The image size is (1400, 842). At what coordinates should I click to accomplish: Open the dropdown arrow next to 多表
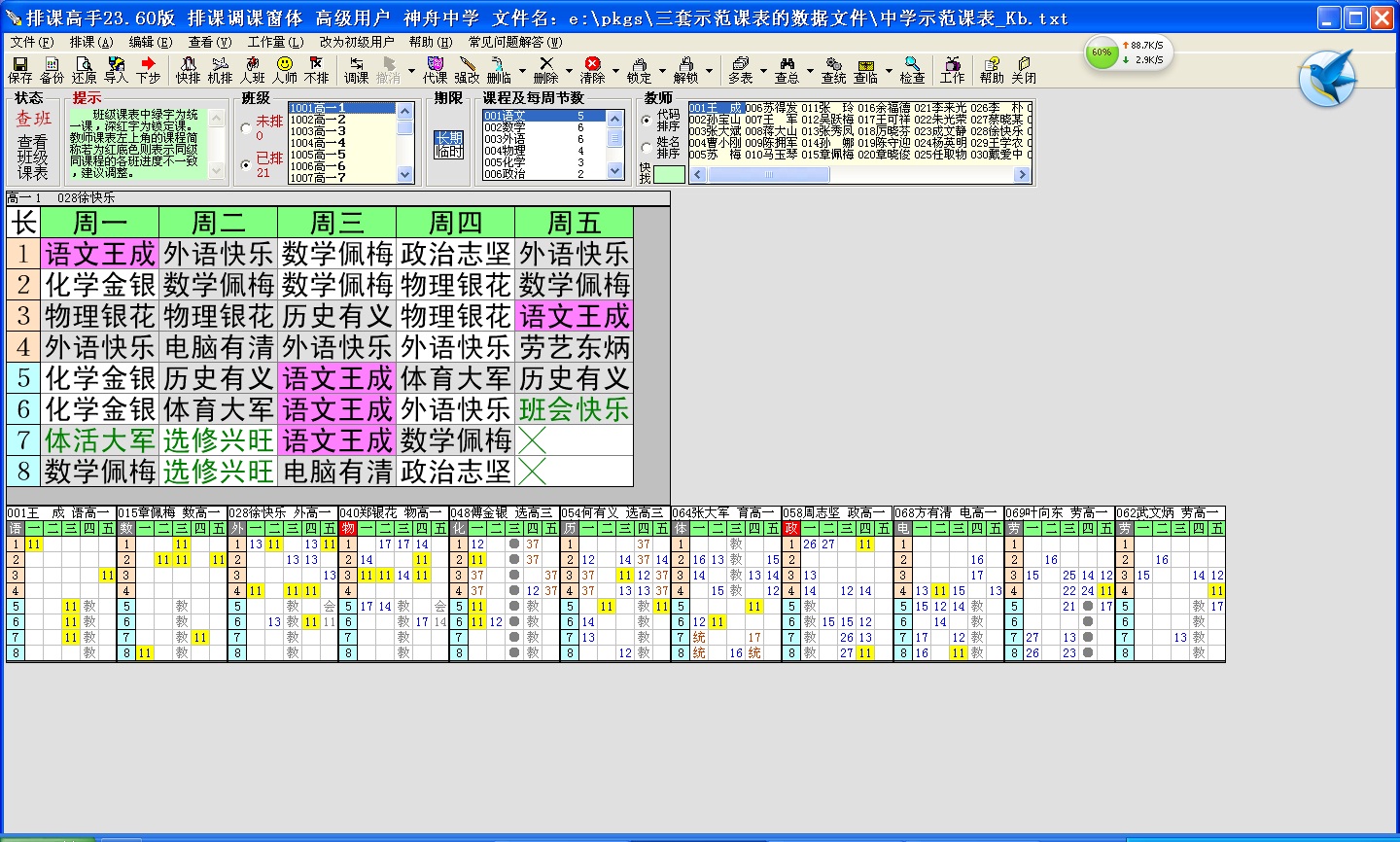[763, 71]
